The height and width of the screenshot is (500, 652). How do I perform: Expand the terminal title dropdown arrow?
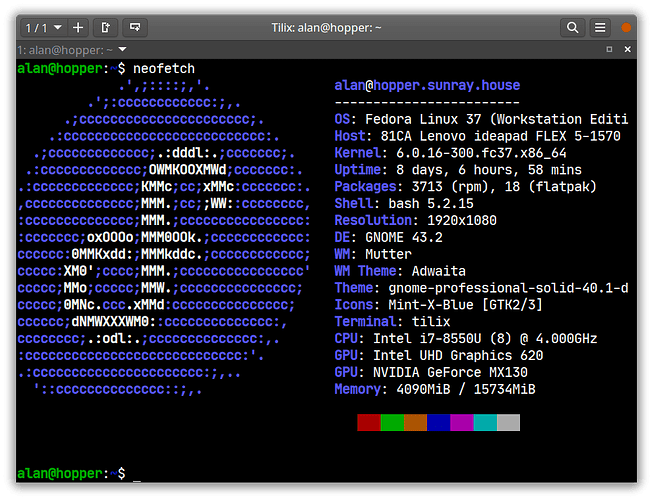(x=123, y=48)
